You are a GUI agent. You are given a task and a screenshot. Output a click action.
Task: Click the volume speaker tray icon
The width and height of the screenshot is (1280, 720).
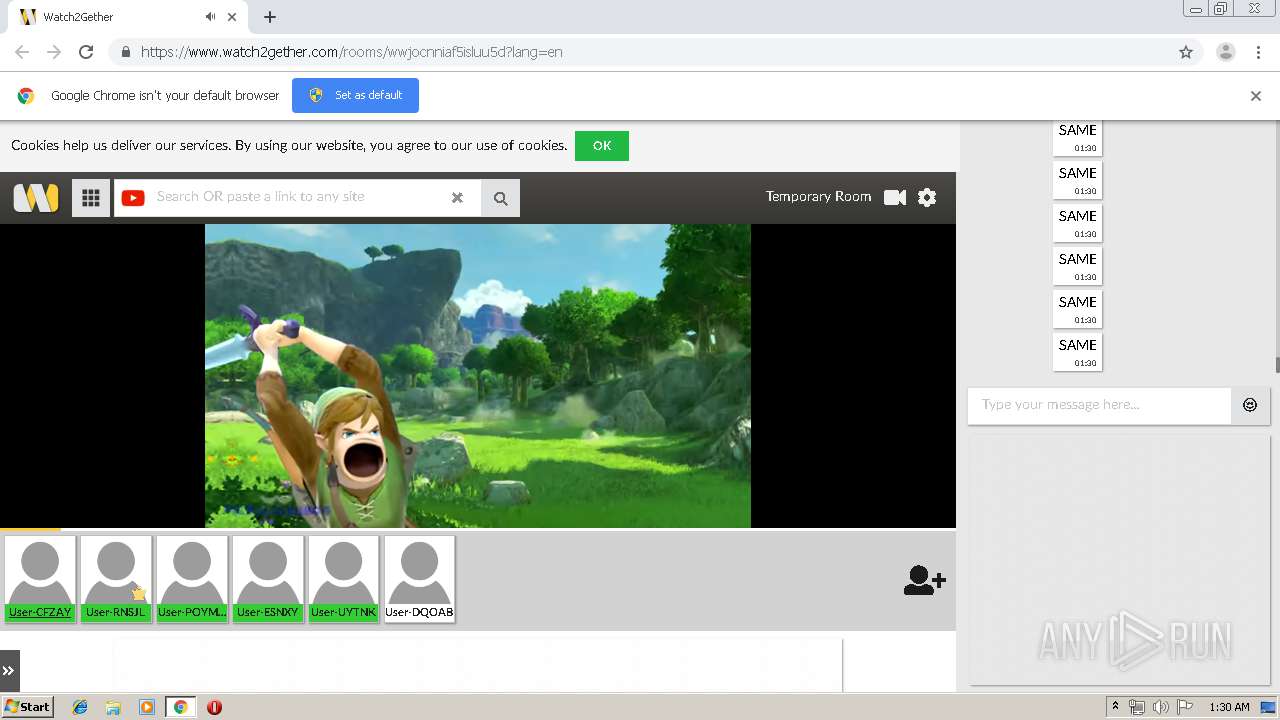1160,707
